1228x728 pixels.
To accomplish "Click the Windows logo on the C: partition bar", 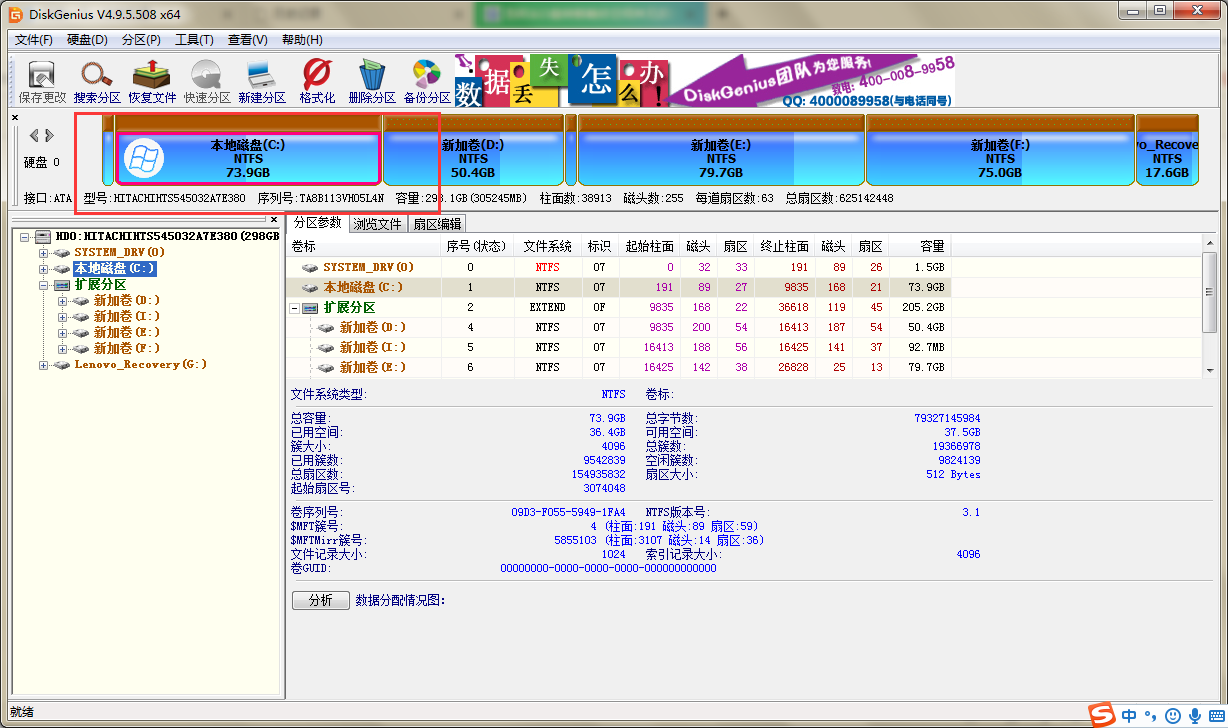I will 143,158.
